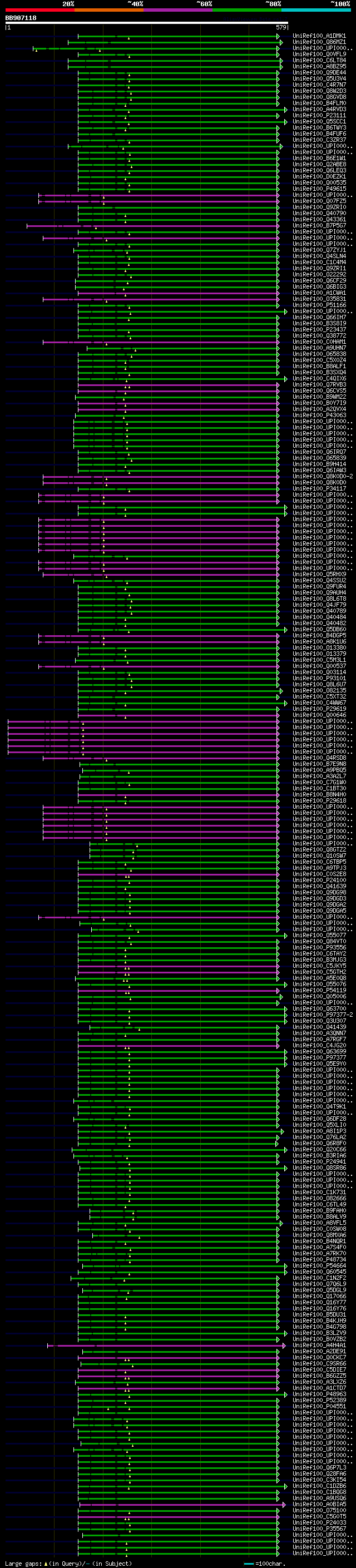Click the red under-20% identity legend segment

39,10
